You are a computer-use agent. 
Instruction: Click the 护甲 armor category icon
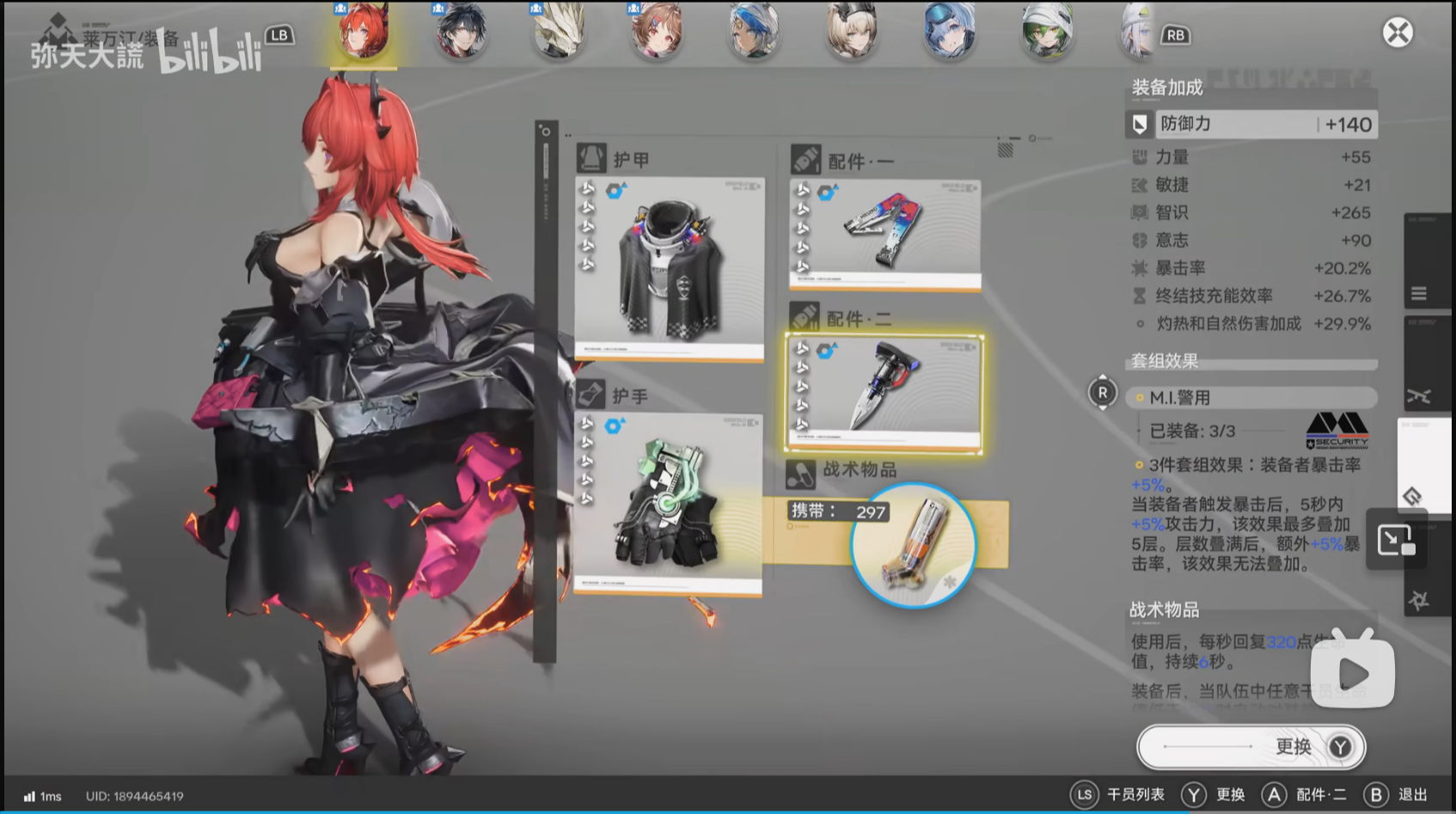[x=591, y=158]
